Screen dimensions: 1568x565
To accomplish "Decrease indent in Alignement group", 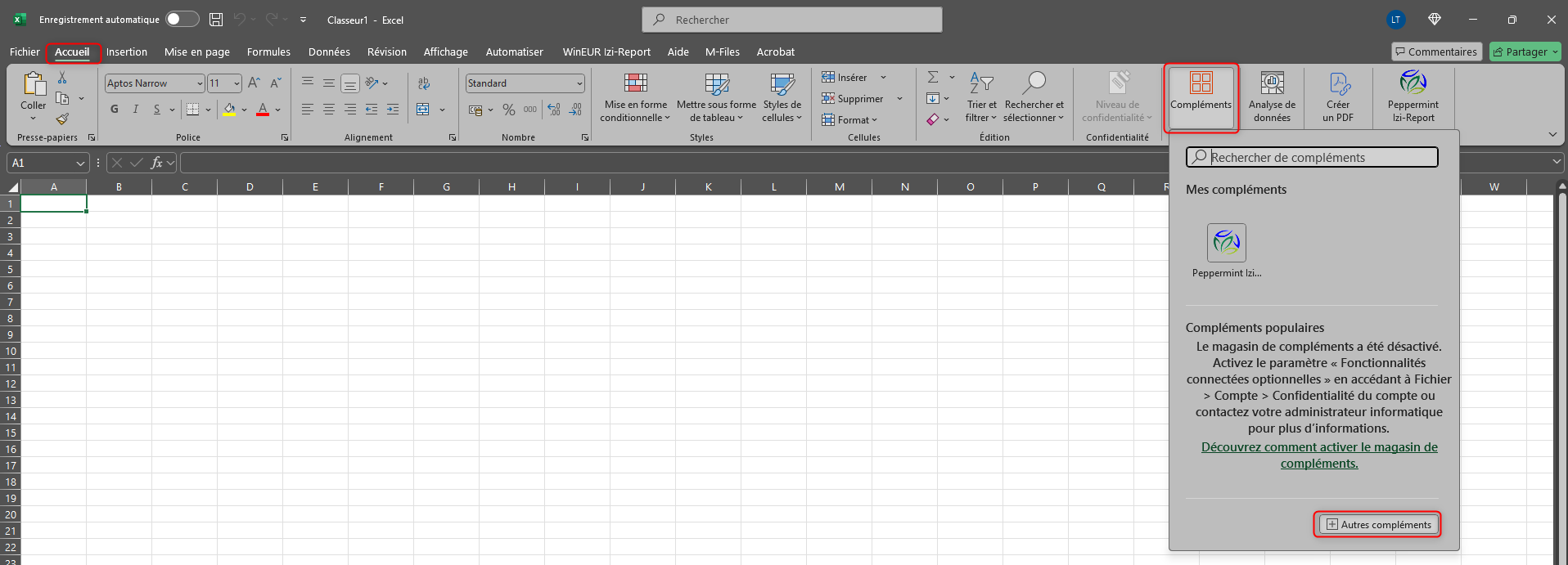I will (x=372, y=110).
